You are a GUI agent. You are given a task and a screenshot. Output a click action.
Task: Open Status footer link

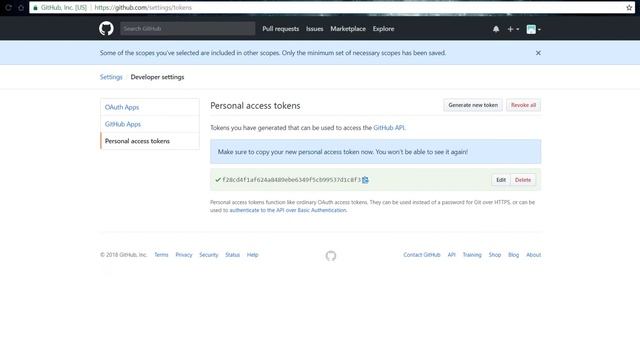(x=232, y=255)
